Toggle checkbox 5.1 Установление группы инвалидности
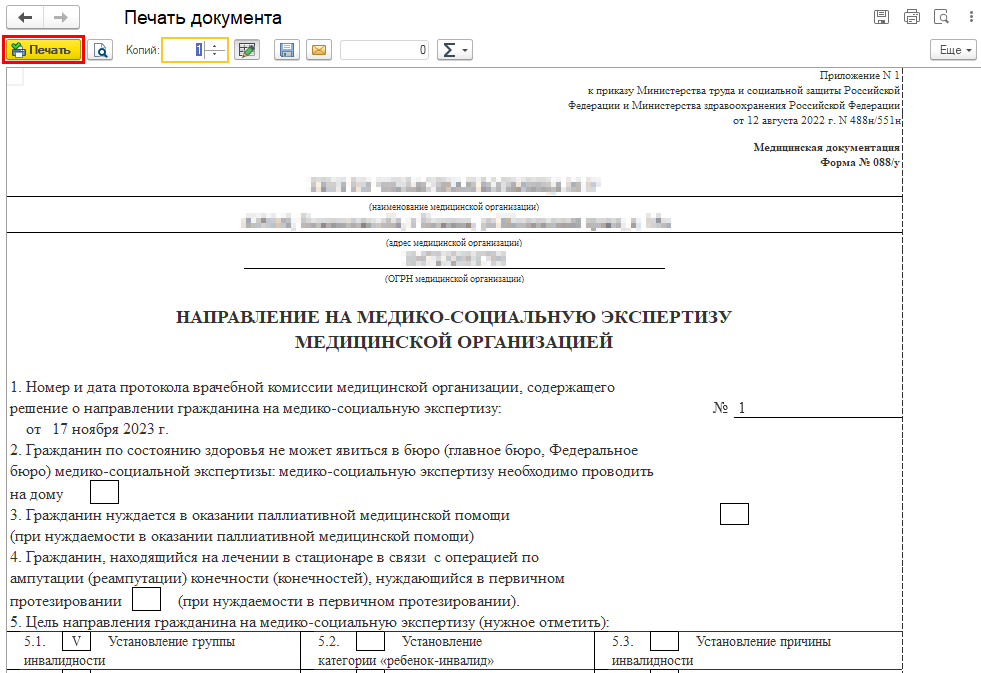The height and width of the screenshot is (673, 981). coord(76,641)
